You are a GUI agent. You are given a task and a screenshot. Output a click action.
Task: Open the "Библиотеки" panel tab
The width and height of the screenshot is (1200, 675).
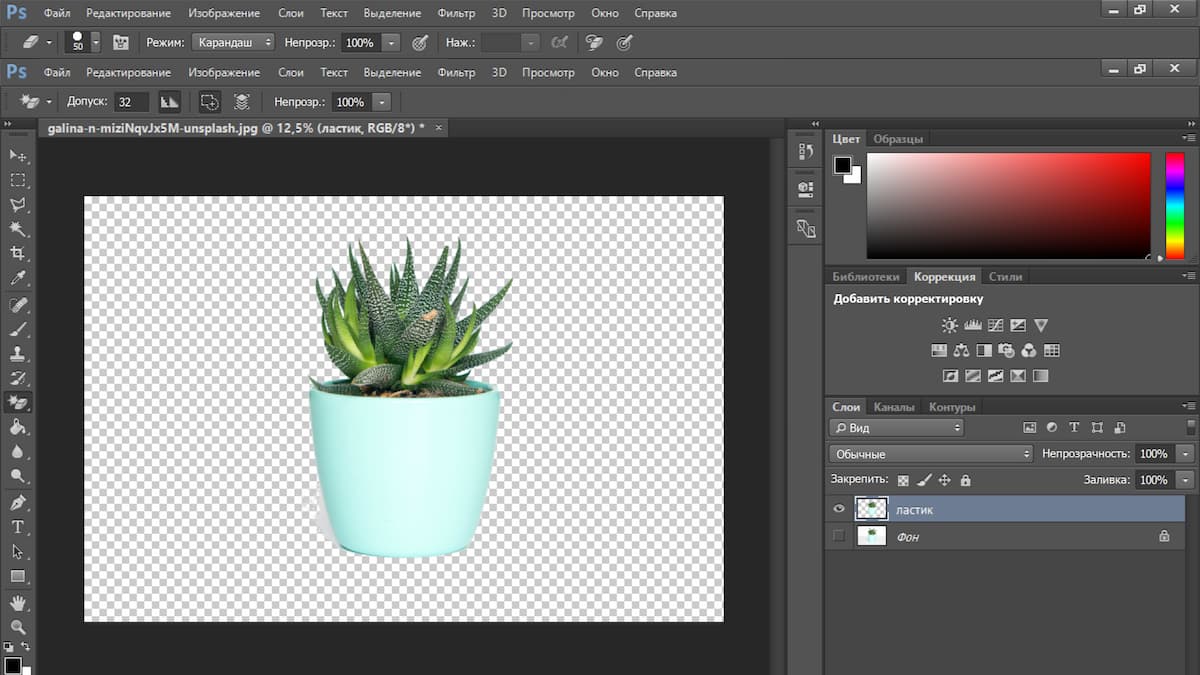pos(866,277)
